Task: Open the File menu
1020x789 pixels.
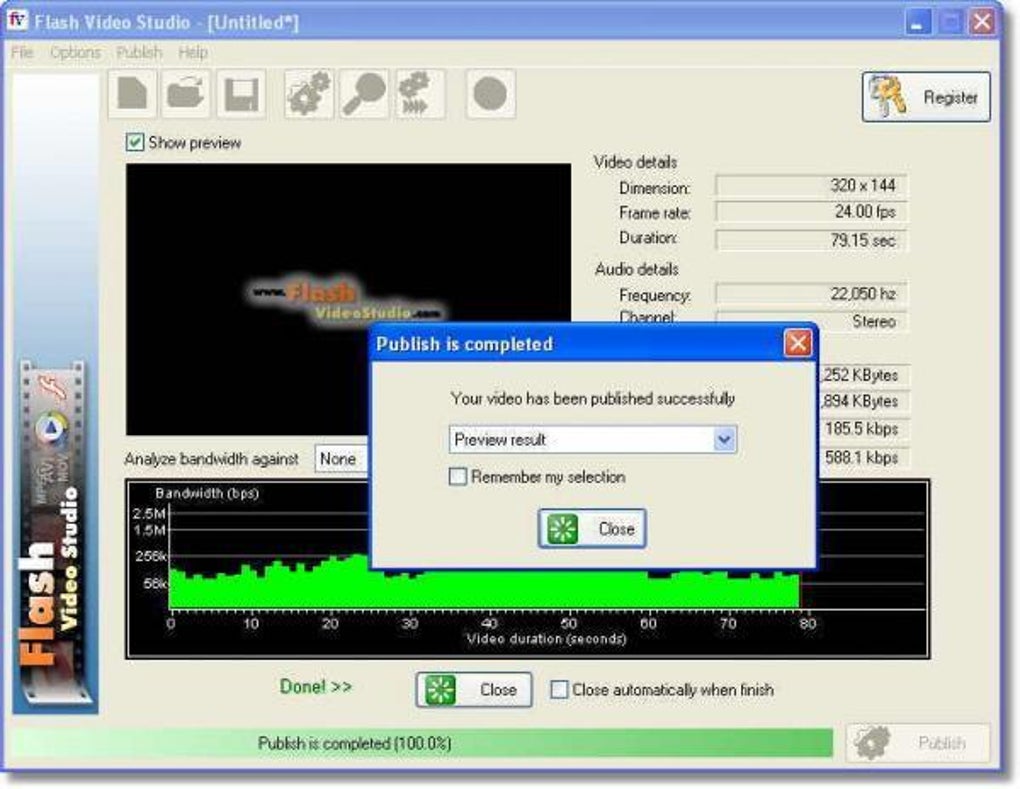Action: click(22, 52)
